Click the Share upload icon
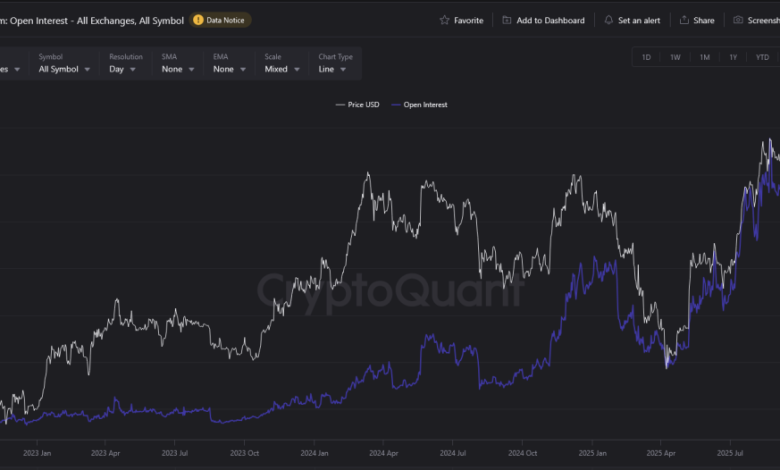Image resolution: width=780 pixels, height=470 pixels. (x=684, y=20)
